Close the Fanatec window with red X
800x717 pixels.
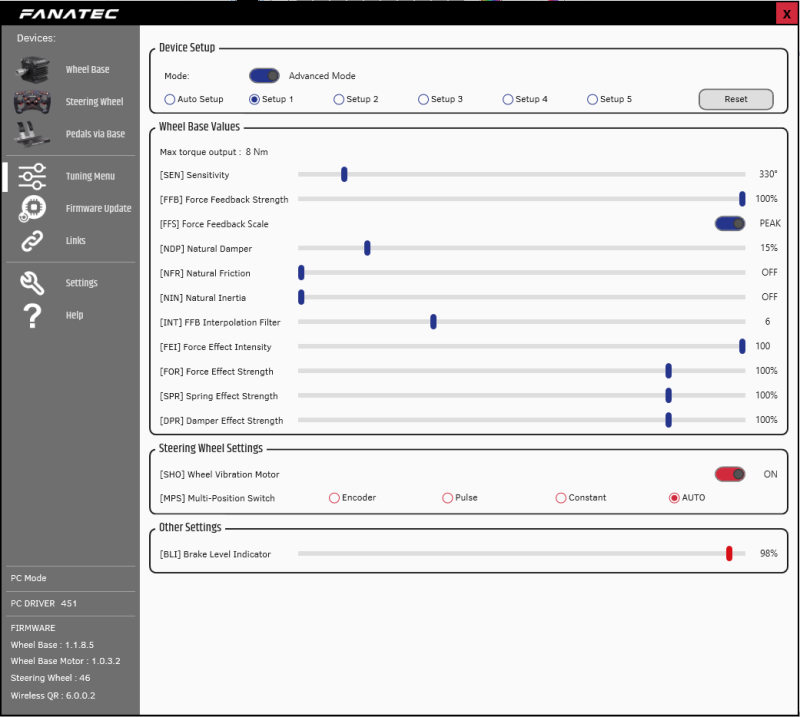click(787, 14)
